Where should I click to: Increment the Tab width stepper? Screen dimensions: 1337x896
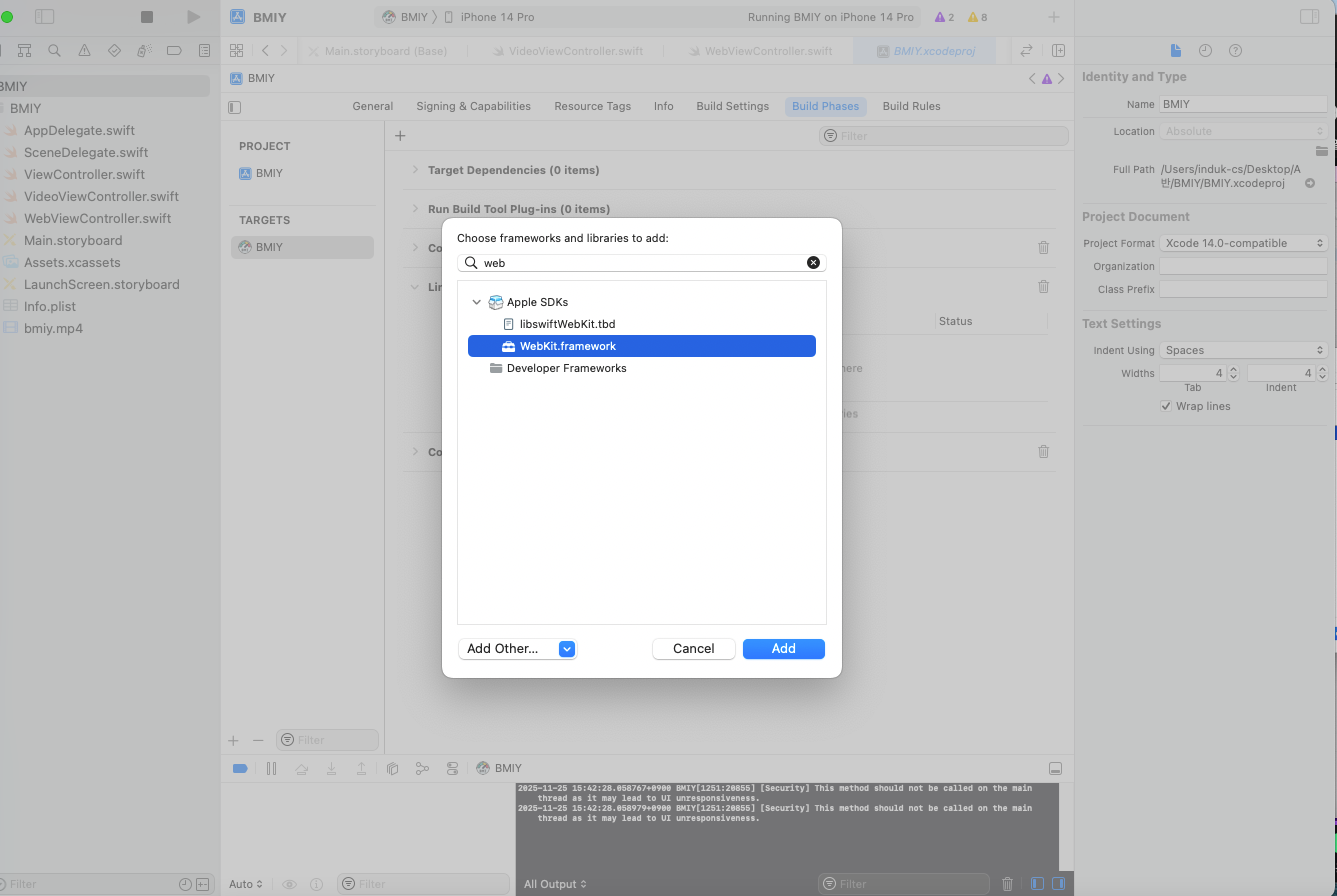(1233, 369)
